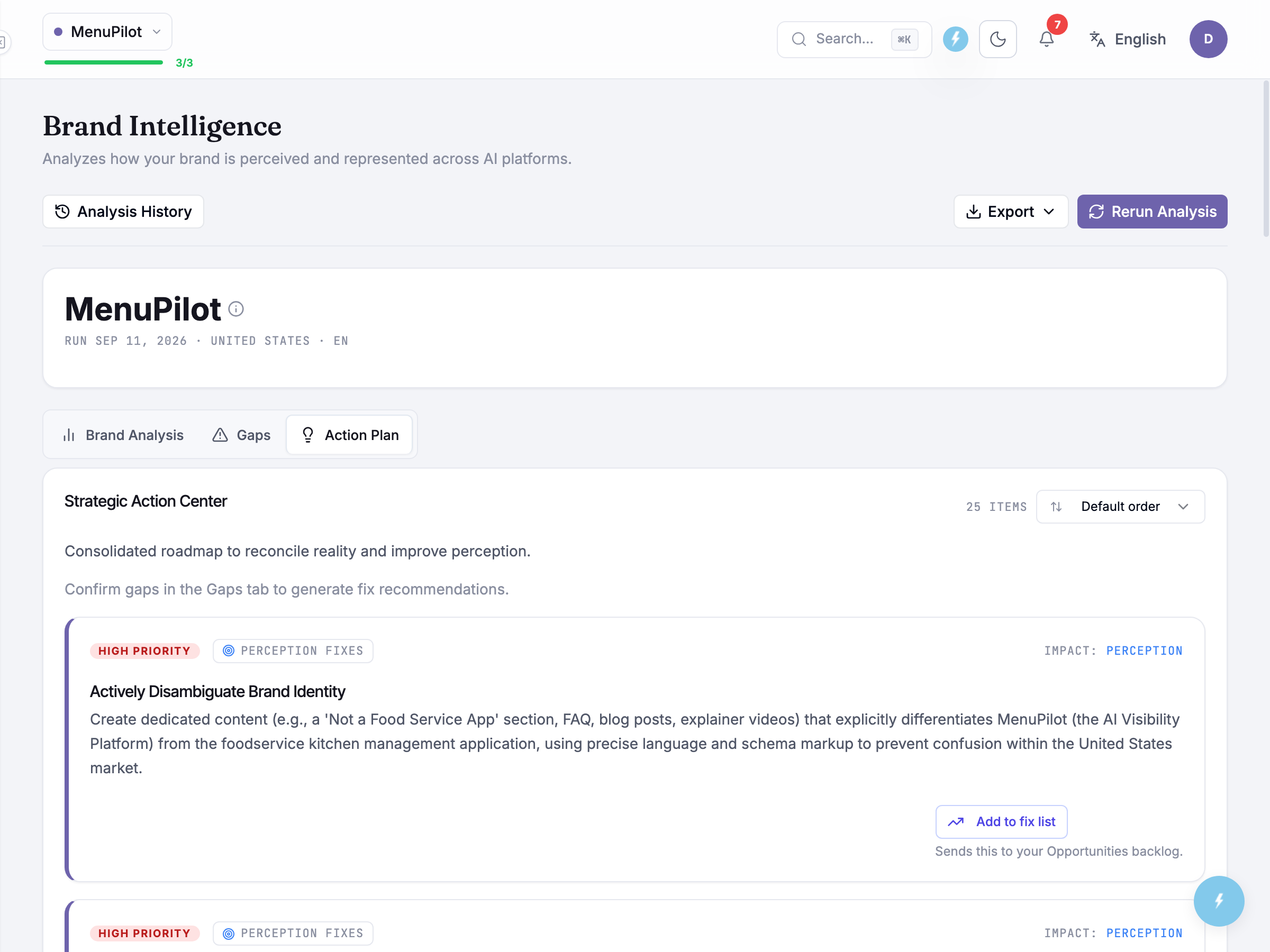The height and width of the screenshot is (952, 1270).
Task: Open notifications bell with 7 badge
Action: [x=1047, y=39]
